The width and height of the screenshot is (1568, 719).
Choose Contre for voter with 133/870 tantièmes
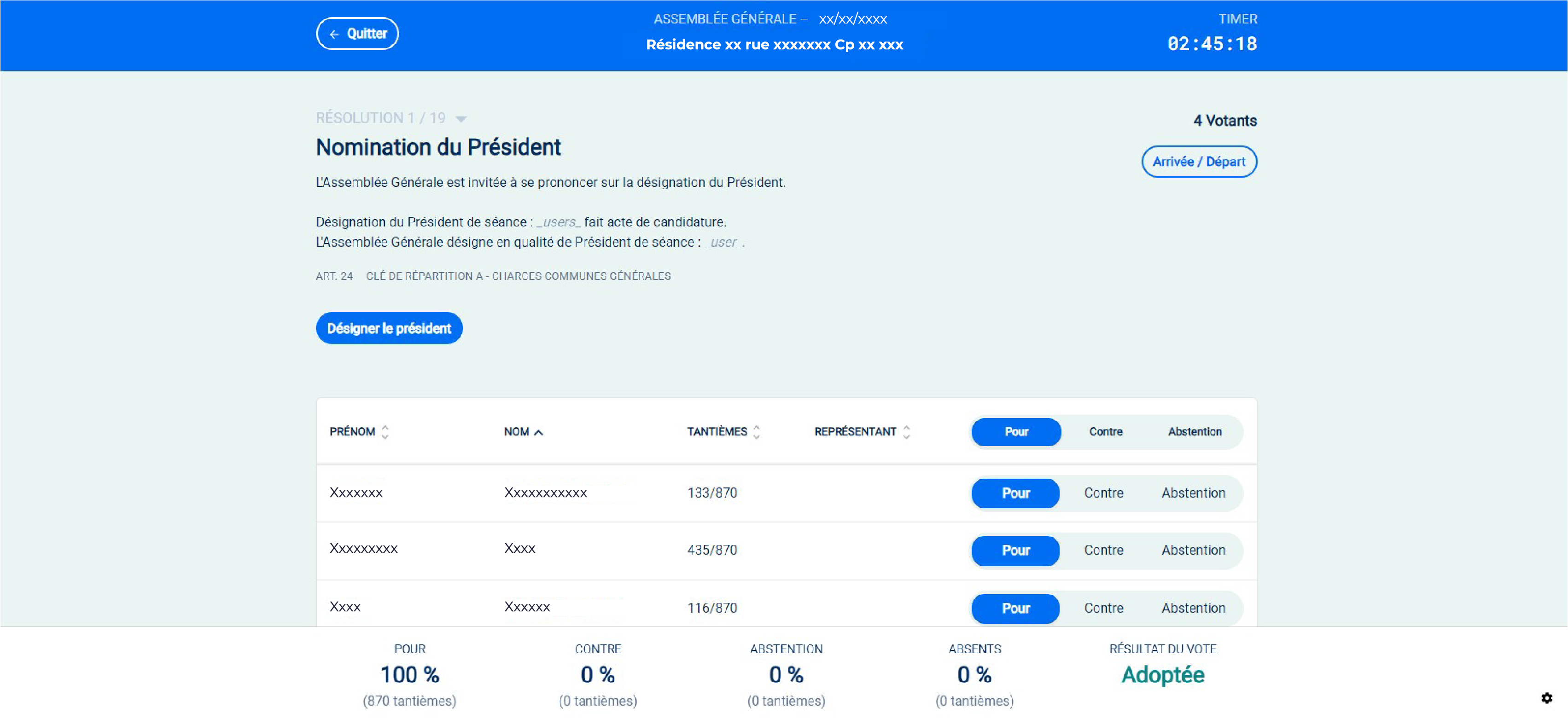(x=1103, y=493)
